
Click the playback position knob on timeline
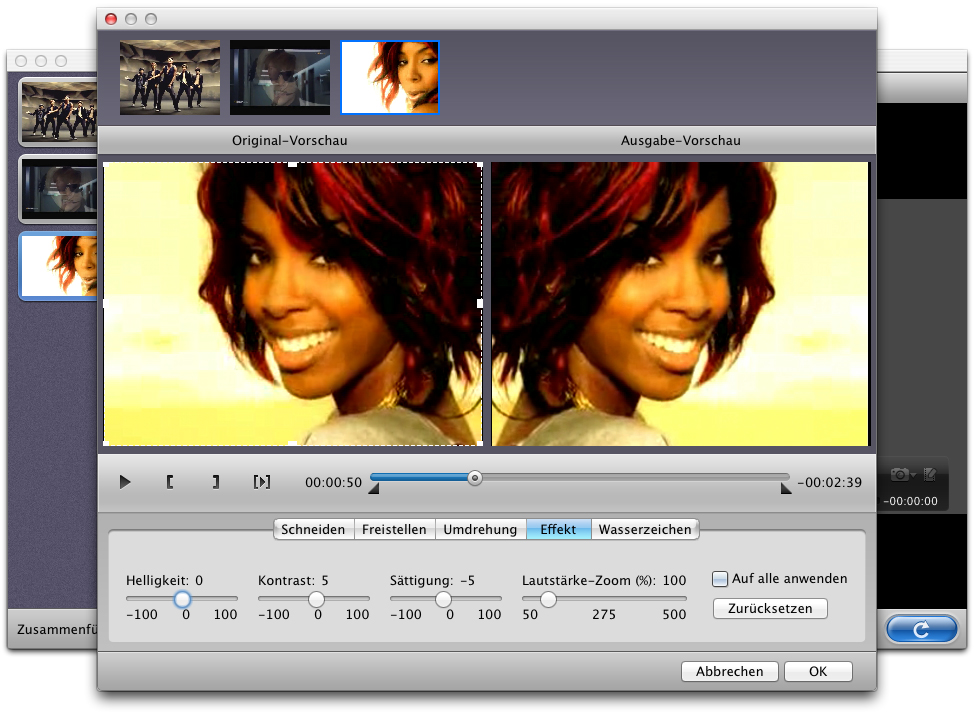(x=475, y=478)
